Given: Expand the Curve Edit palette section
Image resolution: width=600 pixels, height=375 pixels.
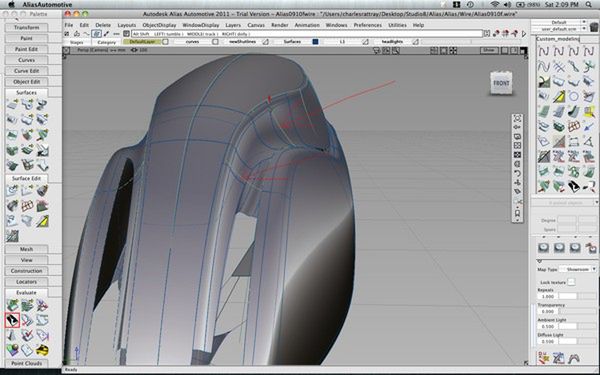Looking at the screenshot, I should pyautogui.click(x=26, y=71).
